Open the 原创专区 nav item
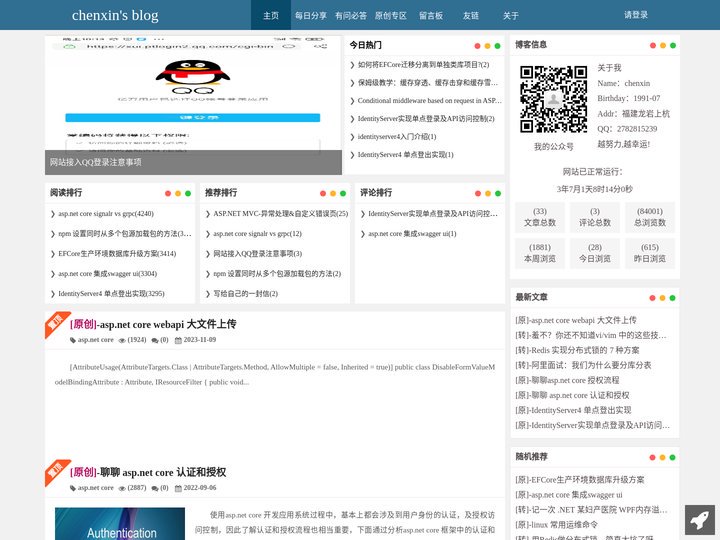 point(391,15)
